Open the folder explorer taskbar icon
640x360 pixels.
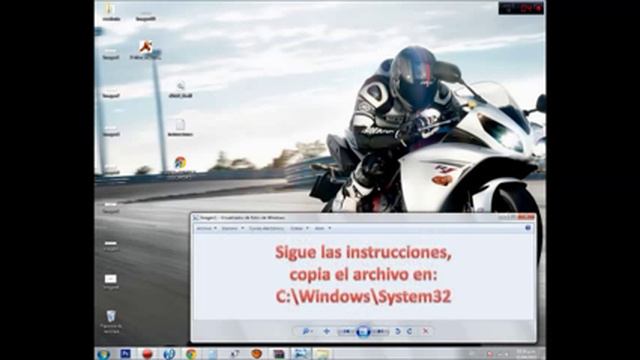tap(322, 354)
